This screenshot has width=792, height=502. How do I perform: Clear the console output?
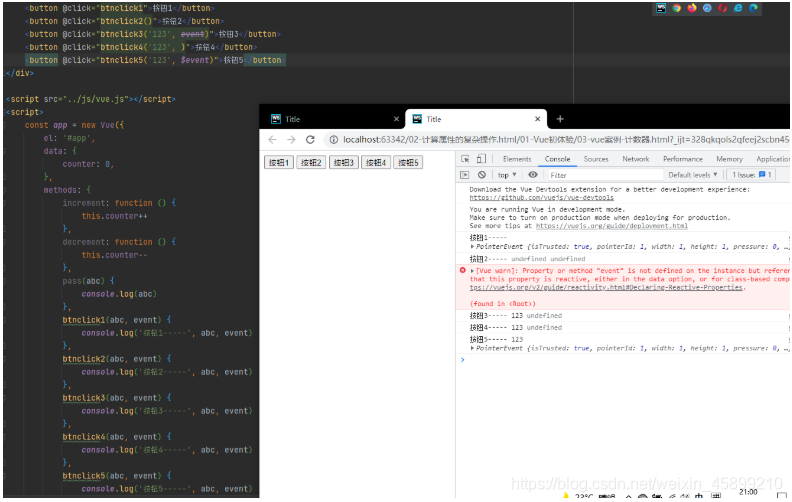[x=481, y=175]
